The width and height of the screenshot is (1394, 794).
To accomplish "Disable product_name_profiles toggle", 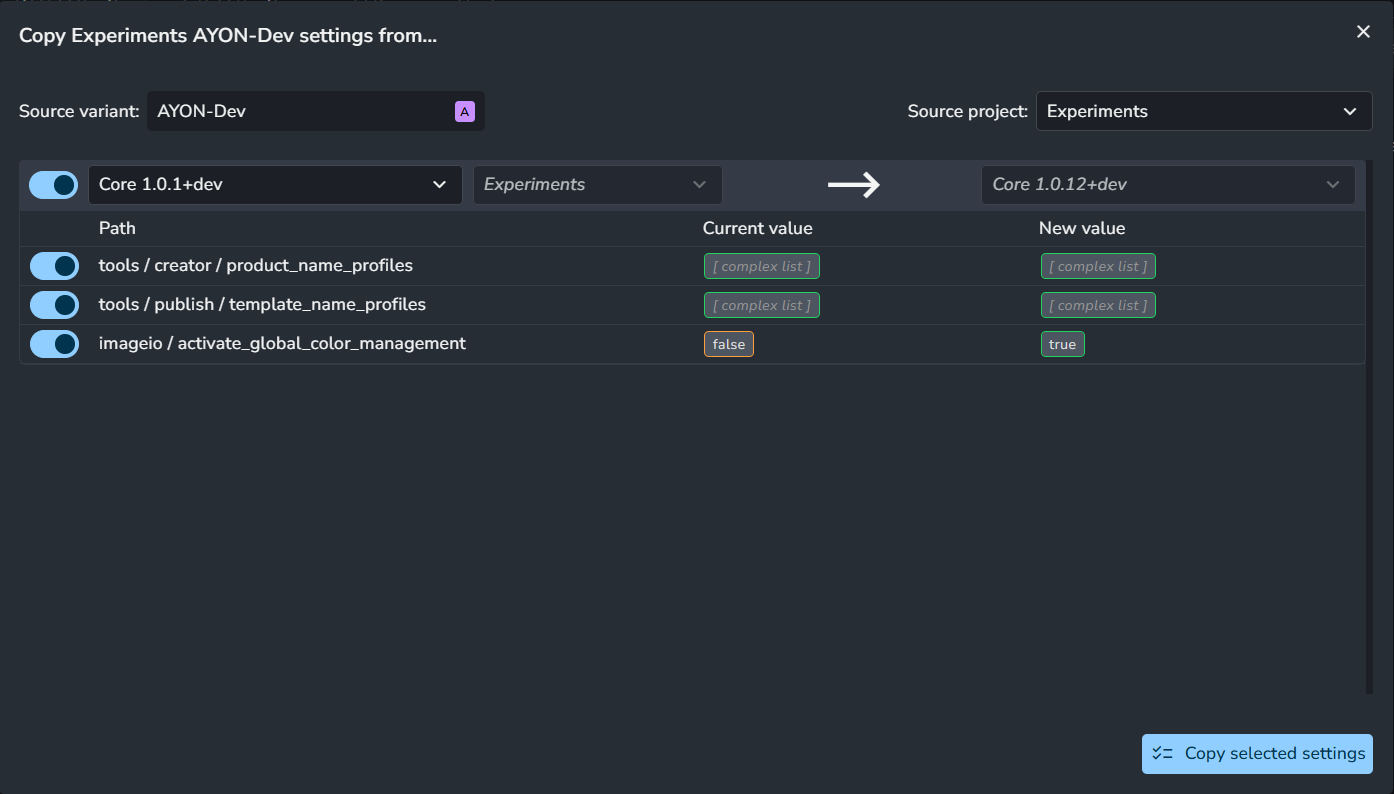I will pos(54,266).
